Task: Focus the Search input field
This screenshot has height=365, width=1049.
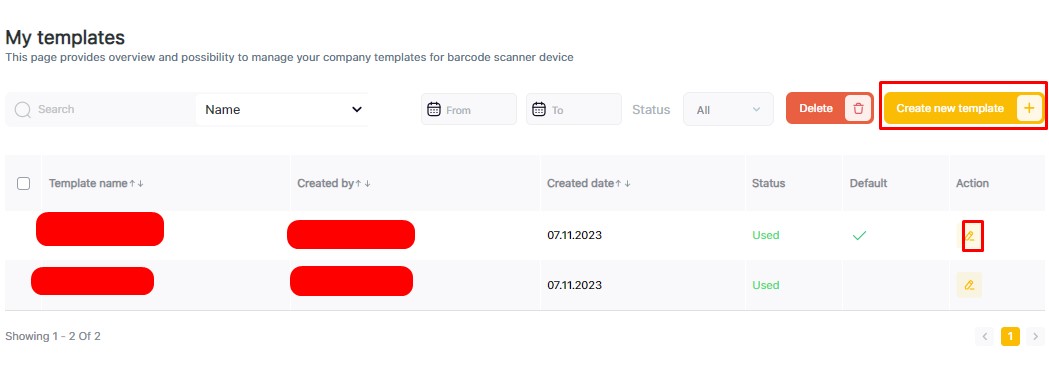Action: click(x=114, y=110)
